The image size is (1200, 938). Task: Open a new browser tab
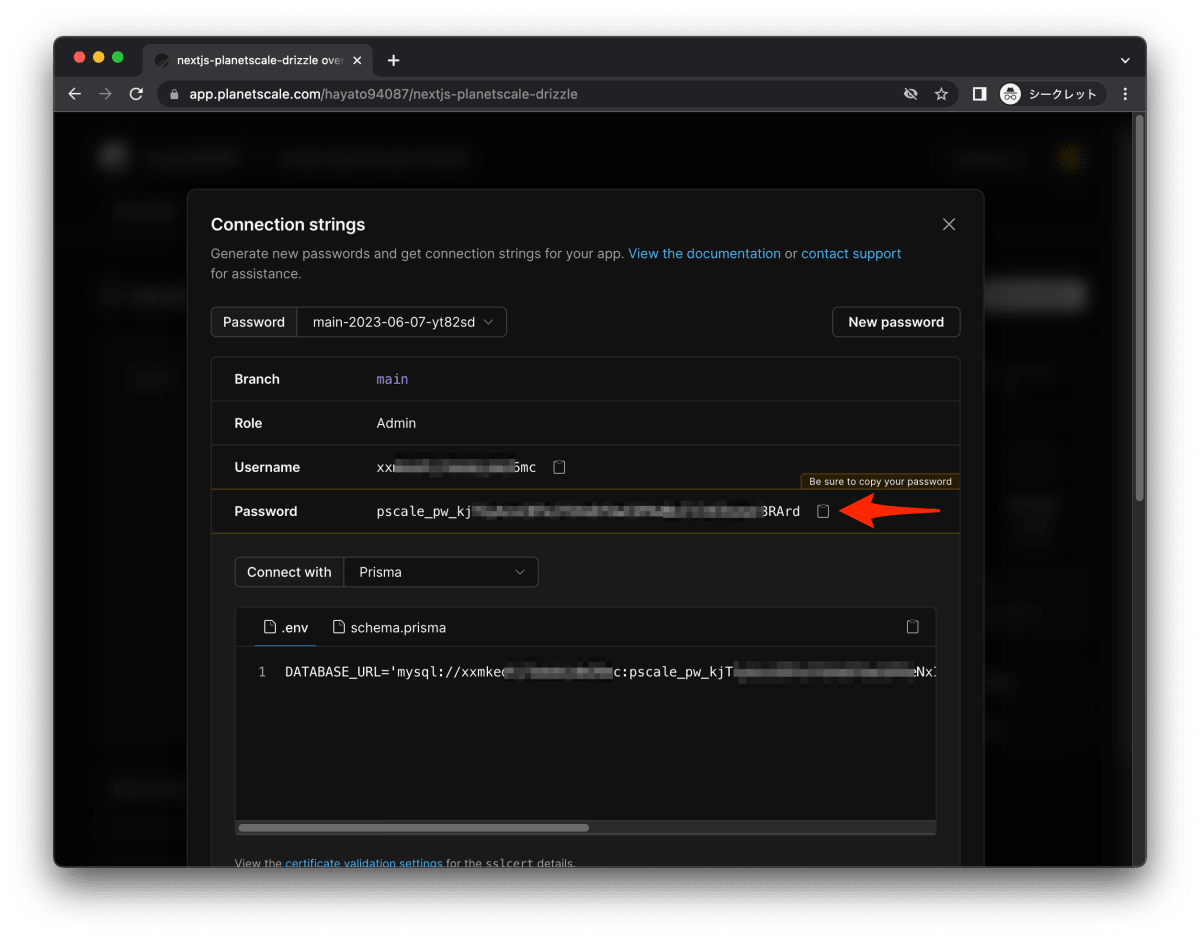393,60
